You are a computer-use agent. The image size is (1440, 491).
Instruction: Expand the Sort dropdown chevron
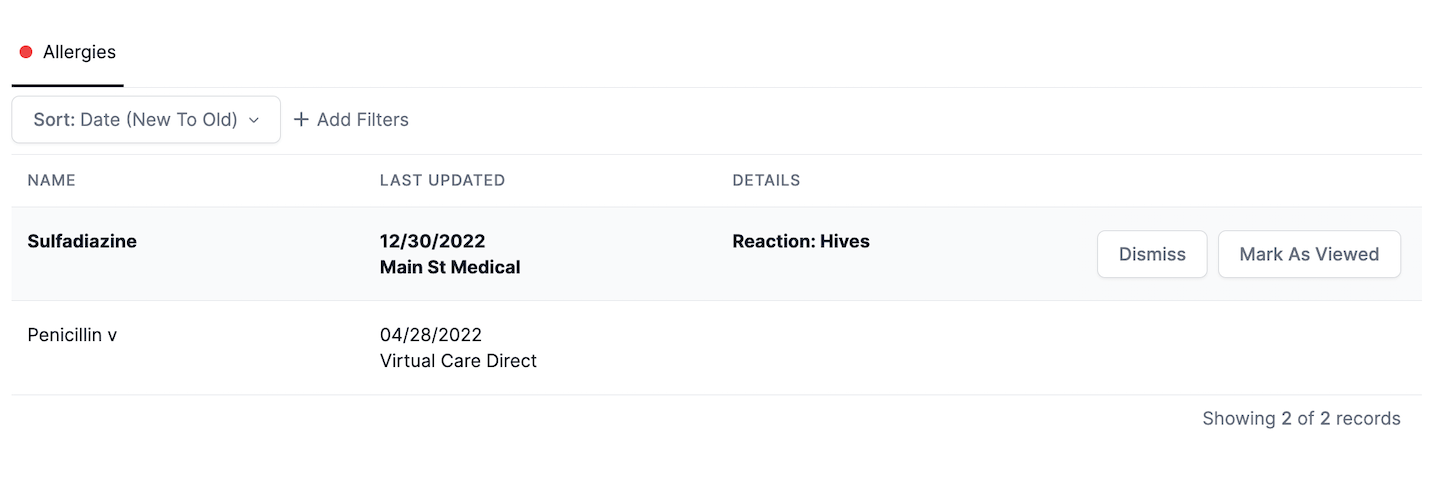tap(254, 120)
